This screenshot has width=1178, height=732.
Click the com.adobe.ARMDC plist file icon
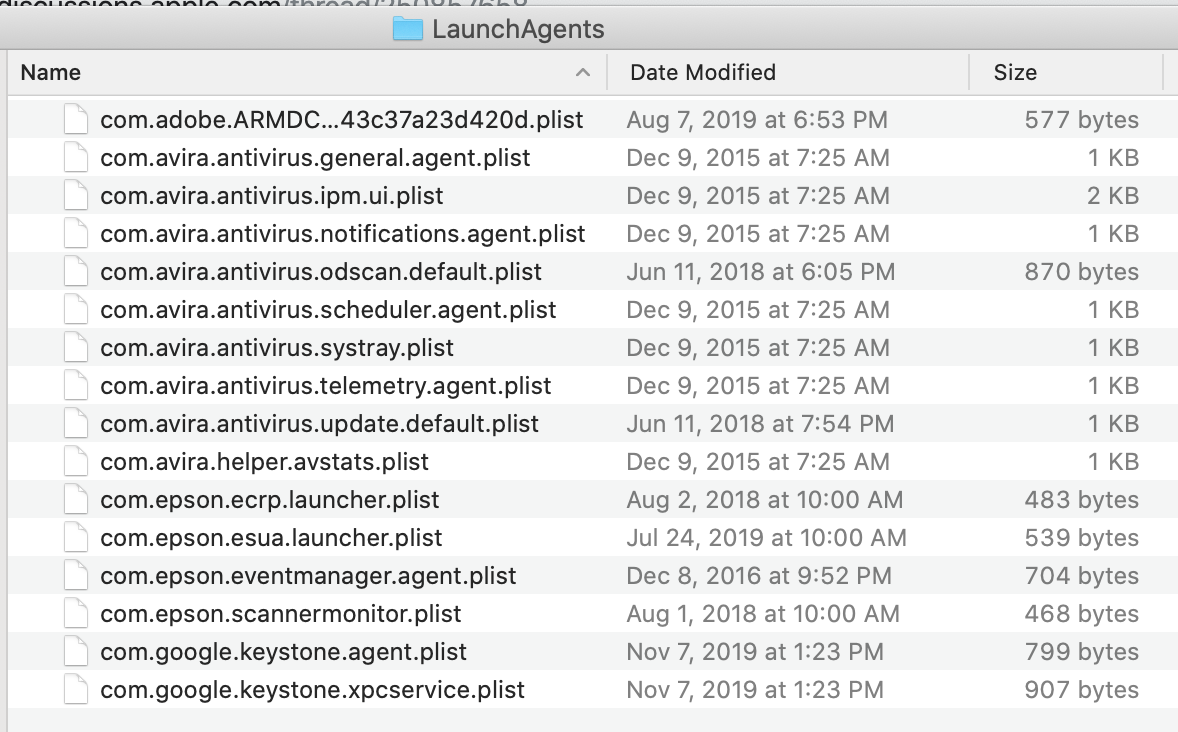(77, 120)
